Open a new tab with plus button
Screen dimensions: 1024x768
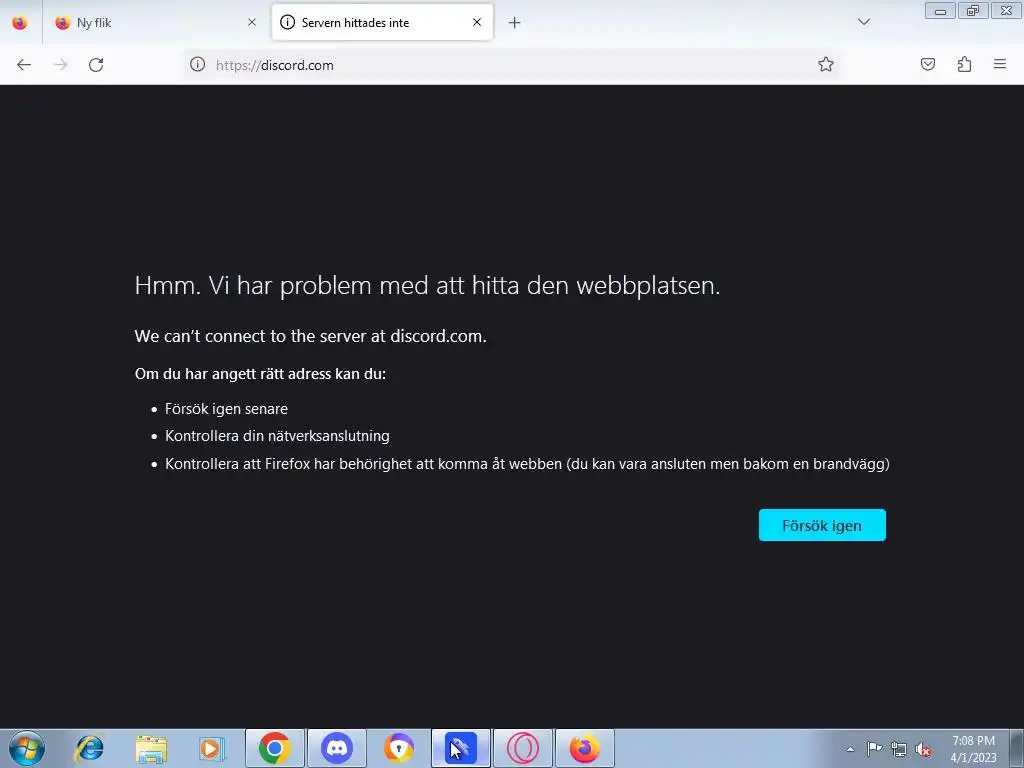click(x=515, y=23)
